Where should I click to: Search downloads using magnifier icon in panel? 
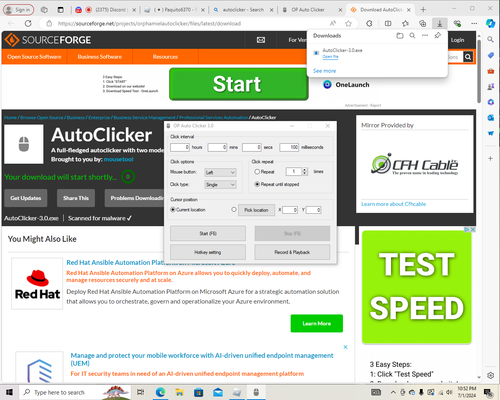(x=412, y=35)
